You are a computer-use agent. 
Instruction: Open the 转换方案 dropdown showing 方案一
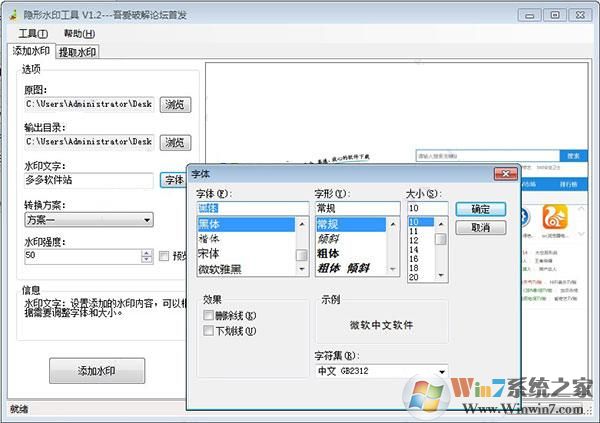click(x=89, y=219)
